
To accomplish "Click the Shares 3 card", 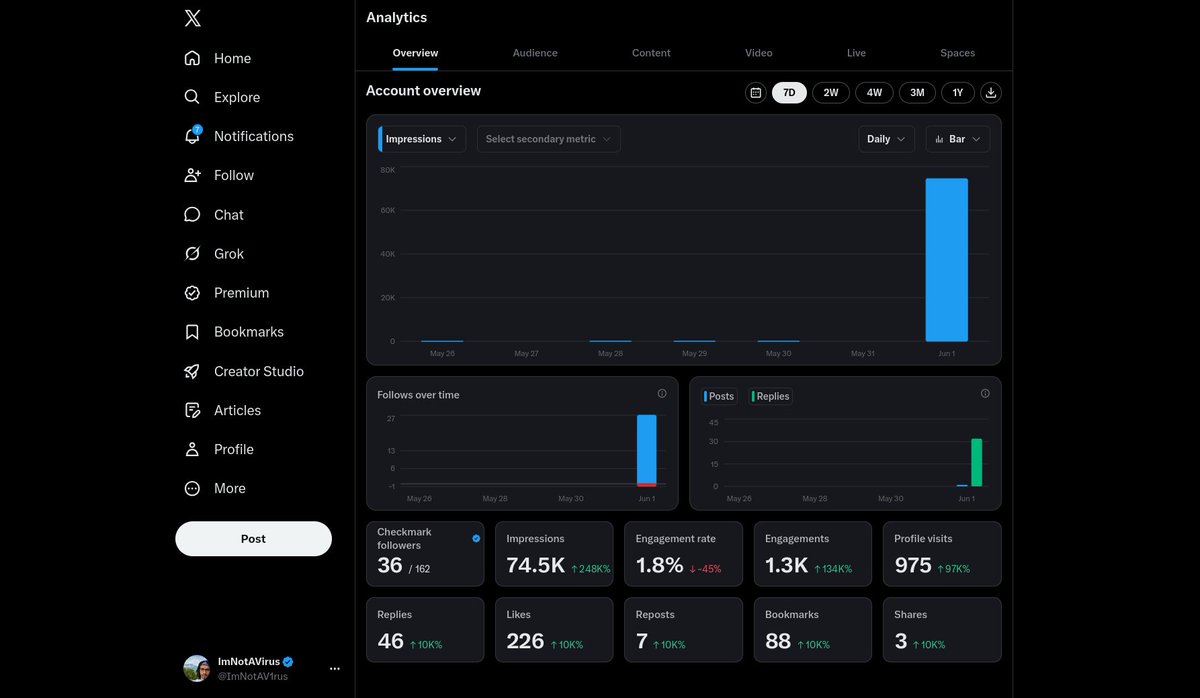I will point(942,630).
